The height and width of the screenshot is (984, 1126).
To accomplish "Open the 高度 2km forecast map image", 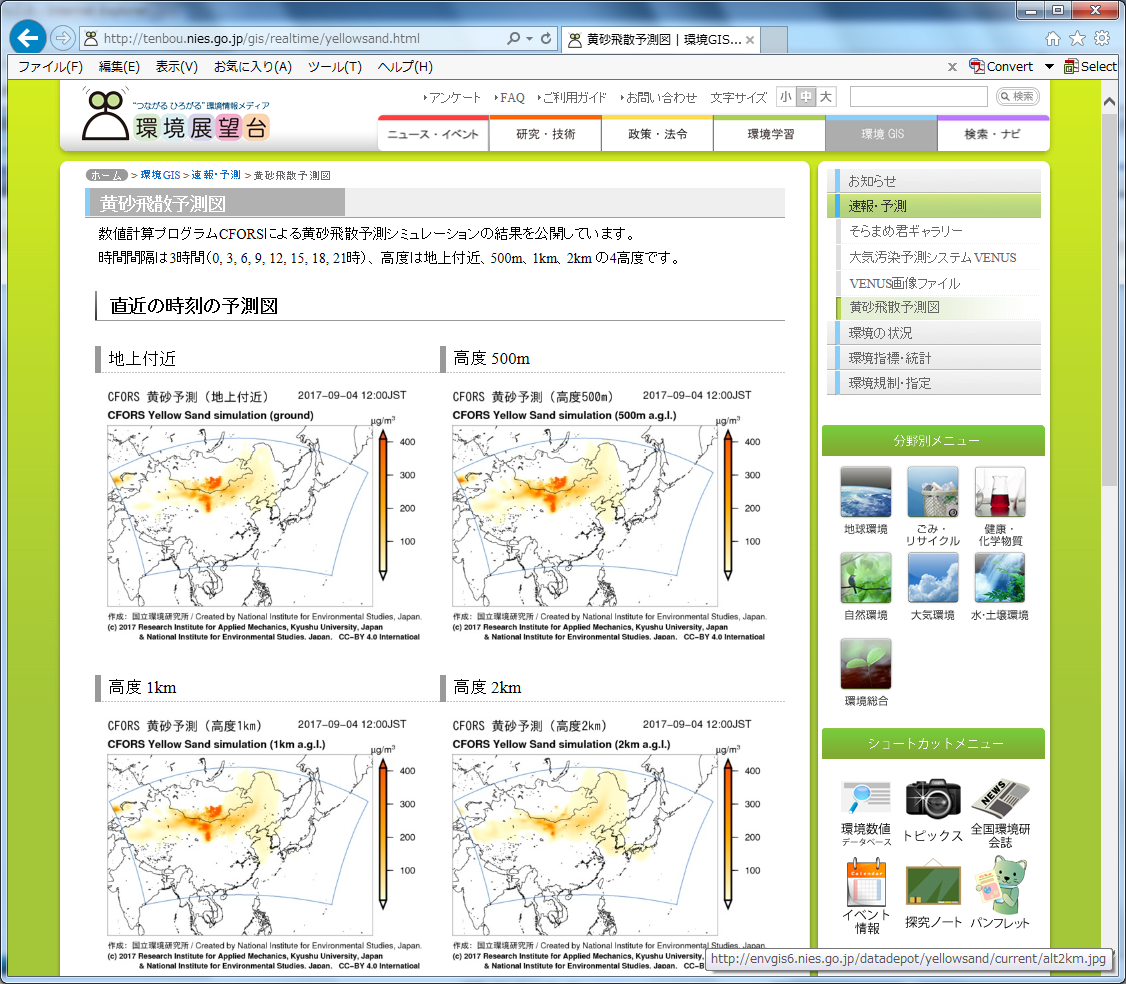I will point(608,840).
